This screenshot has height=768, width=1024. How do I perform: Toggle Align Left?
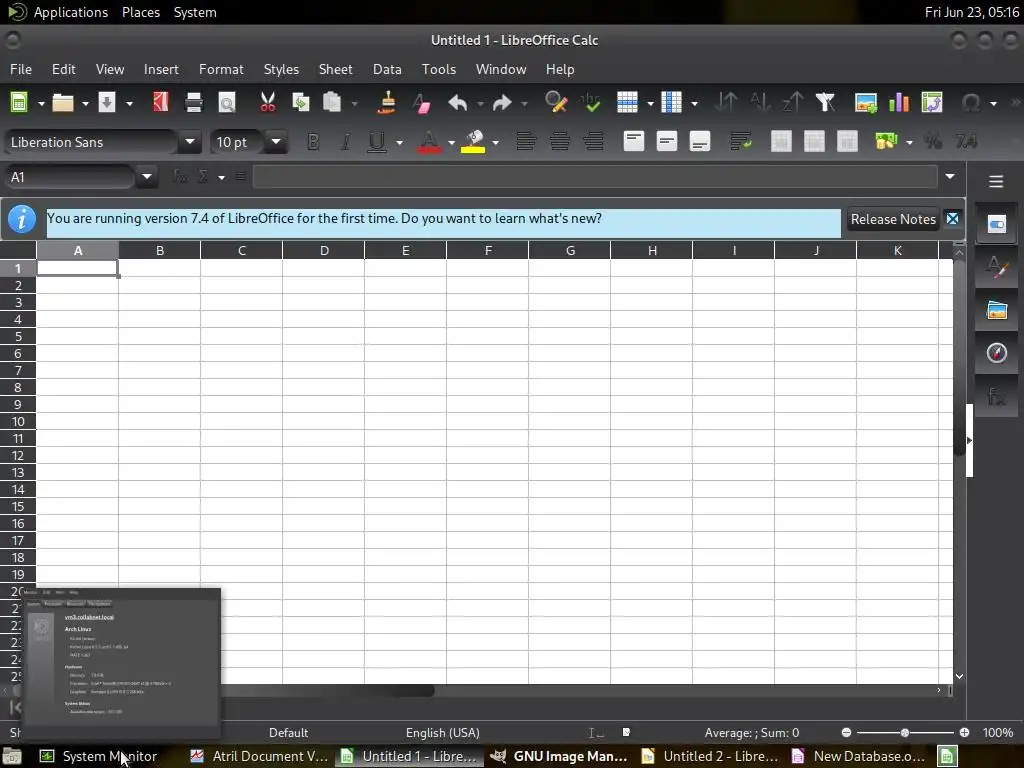click(526, 142)
